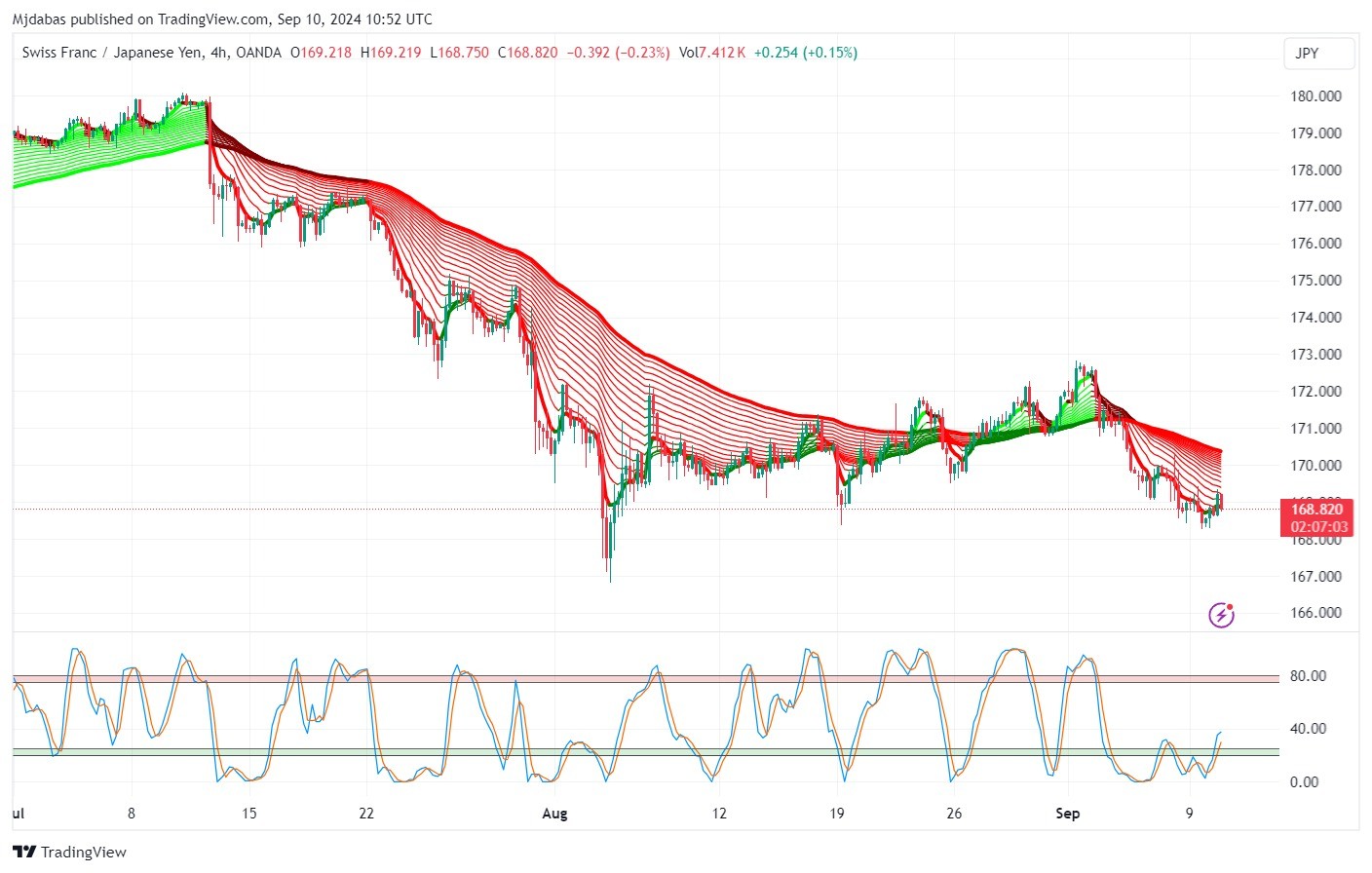Click the 22 date marker on time axis

pyautogui.click(x=366, y=814)
